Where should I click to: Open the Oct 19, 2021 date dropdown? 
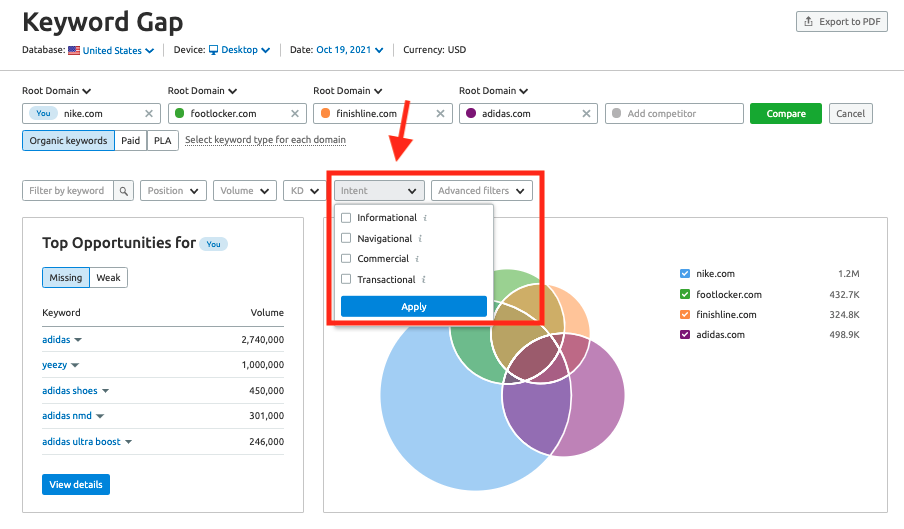(x=349, y=50)
